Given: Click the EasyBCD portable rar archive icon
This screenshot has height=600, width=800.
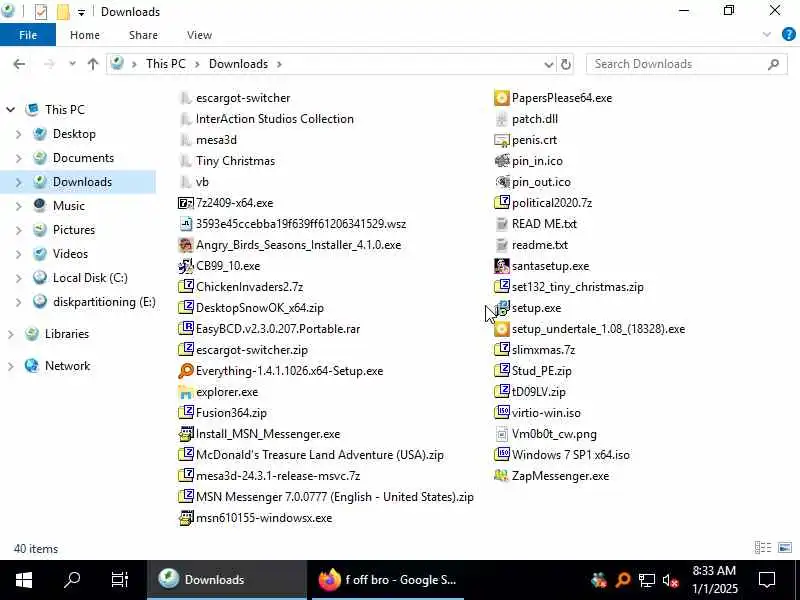Looking at the screenshot, I should click(186, 329).
